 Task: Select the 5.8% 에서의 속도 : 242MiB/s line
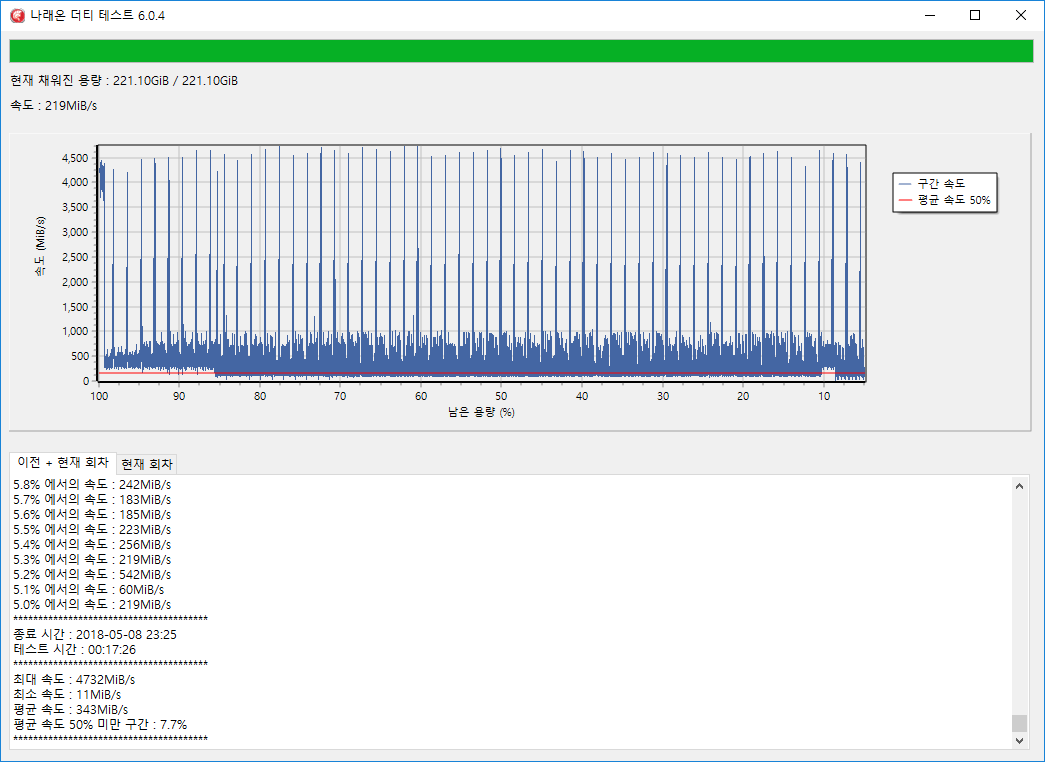pos(92,485)
